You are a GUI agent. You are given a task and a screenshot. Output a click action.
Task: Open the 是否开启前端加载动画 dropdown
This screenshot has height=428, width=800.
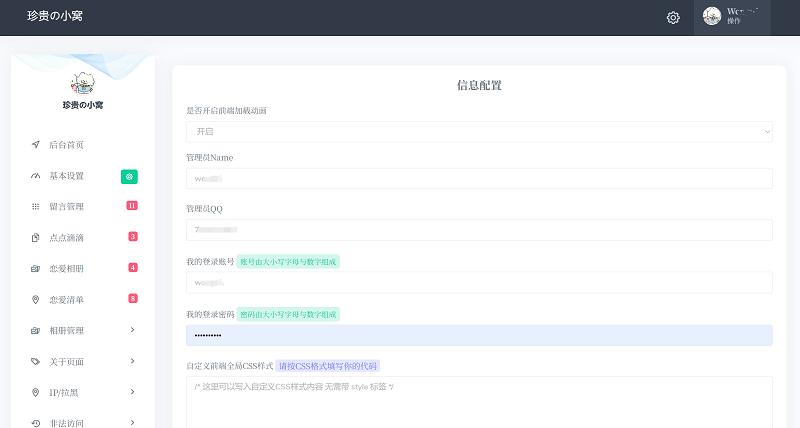click(x=479, y=132)
